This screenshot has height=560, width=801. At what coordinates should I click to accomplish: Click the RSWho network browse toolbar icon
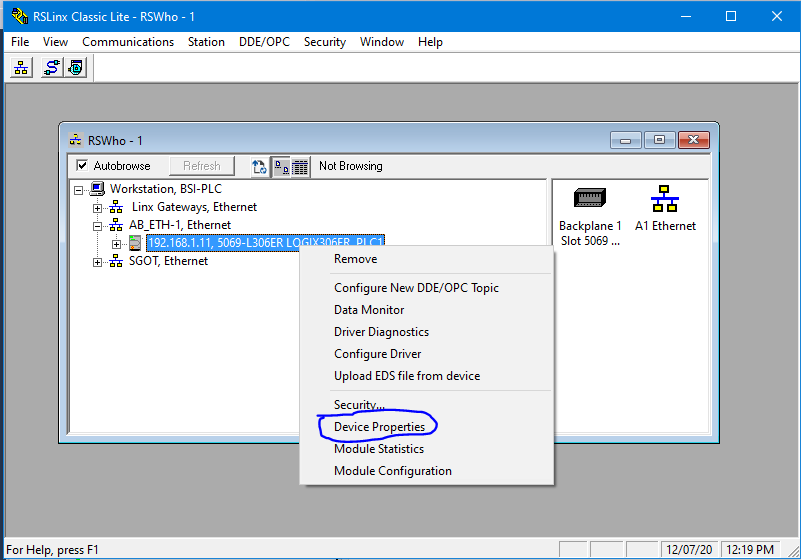coord(21,67)
